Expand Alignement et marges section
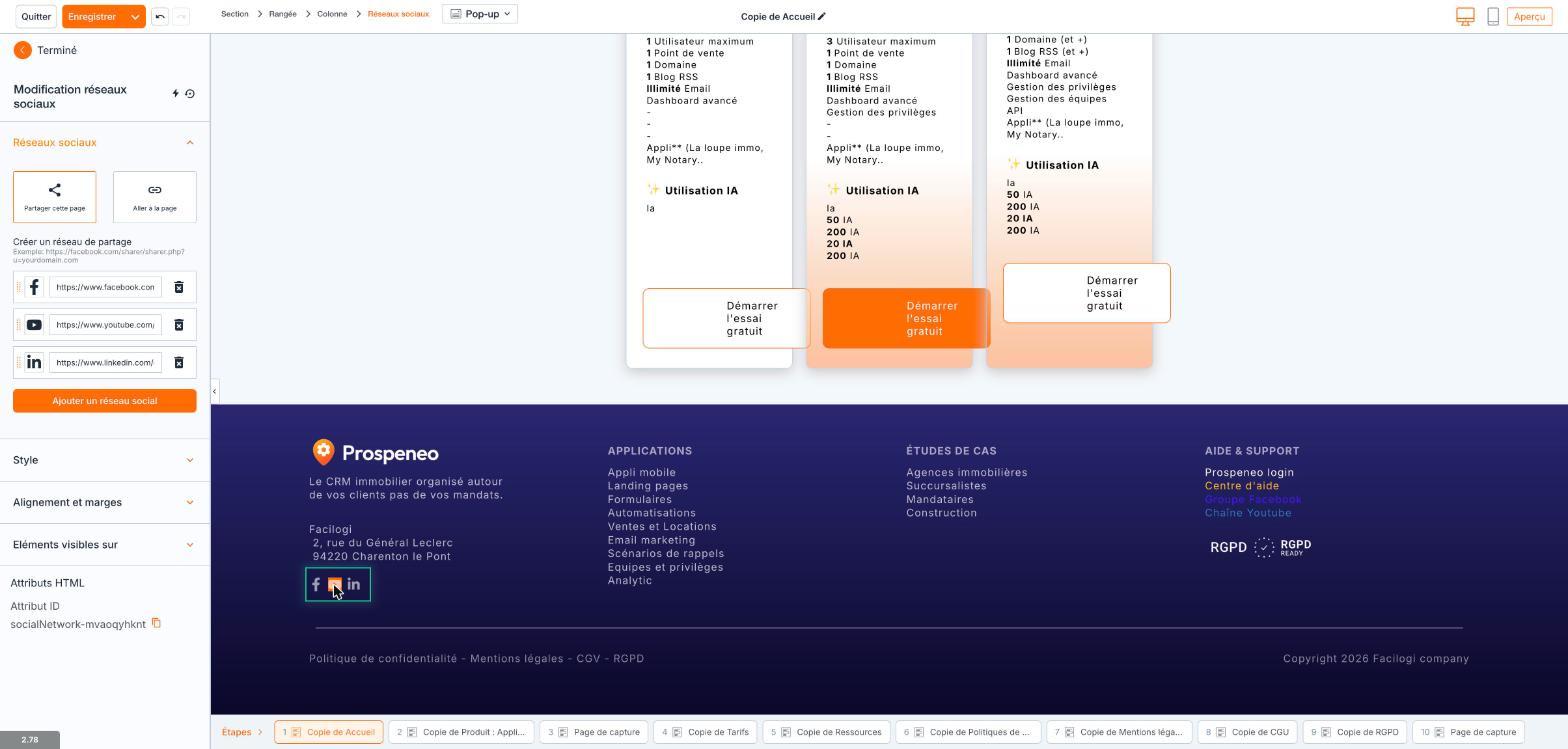 [x=105, y=502]
